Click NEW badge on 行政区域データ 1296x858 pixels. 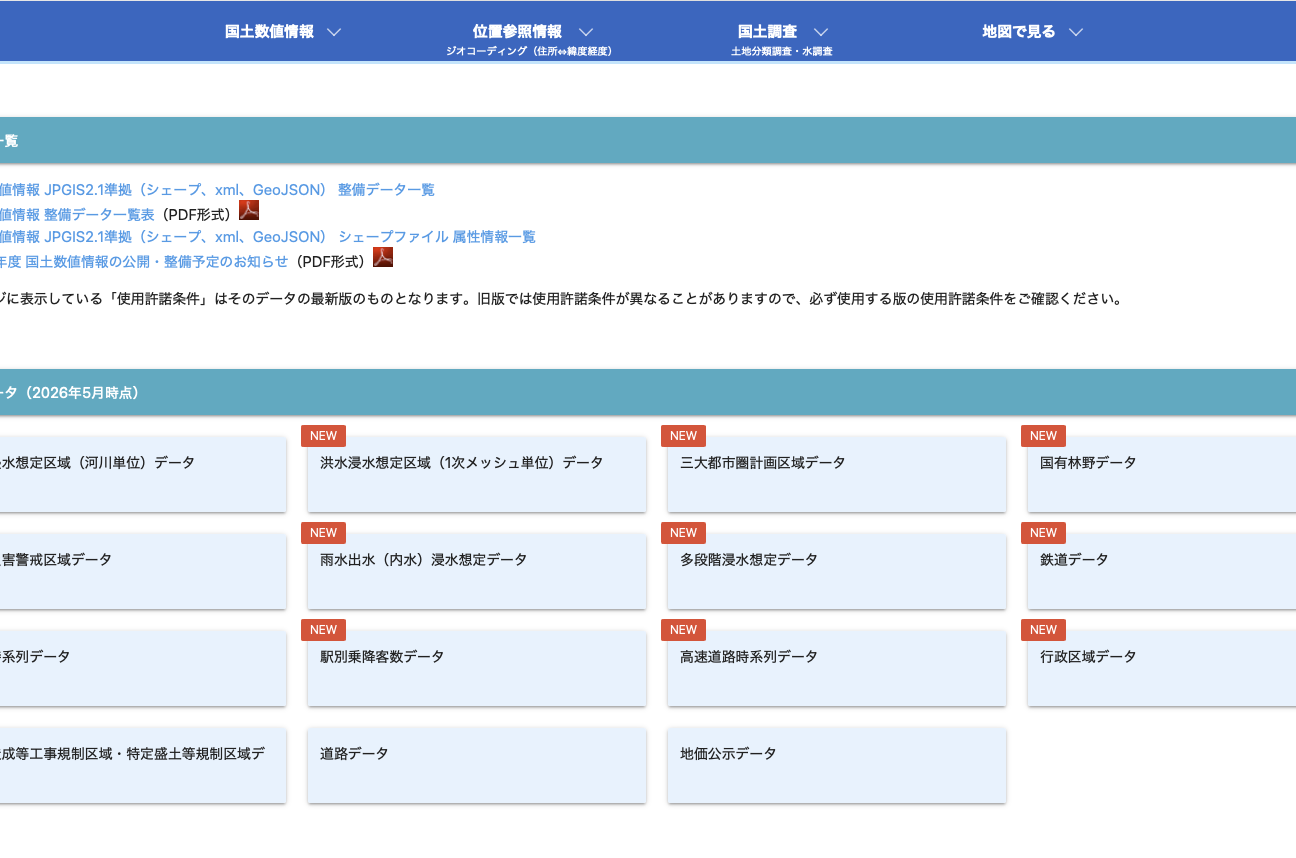(1043, 630)
